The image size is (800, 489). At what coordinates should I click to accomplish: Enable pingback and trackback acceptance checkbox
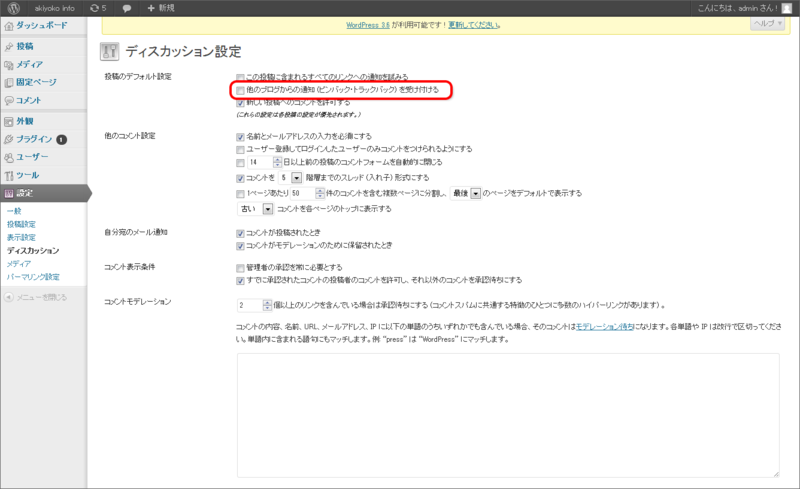pos(240,90)
